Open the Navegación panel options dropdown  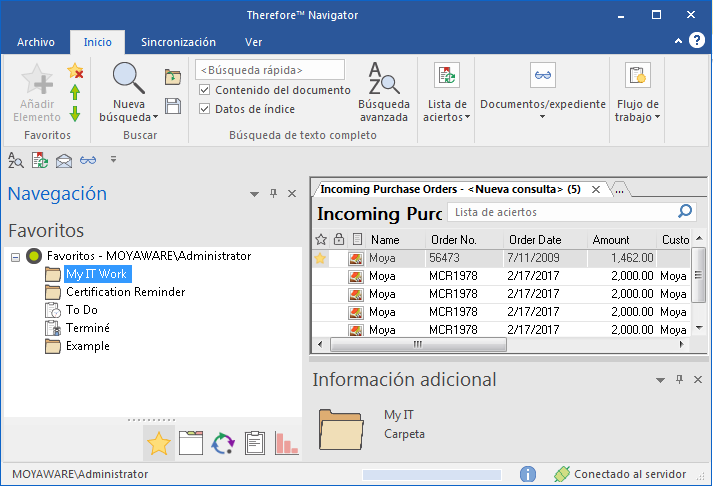point(254,194)
